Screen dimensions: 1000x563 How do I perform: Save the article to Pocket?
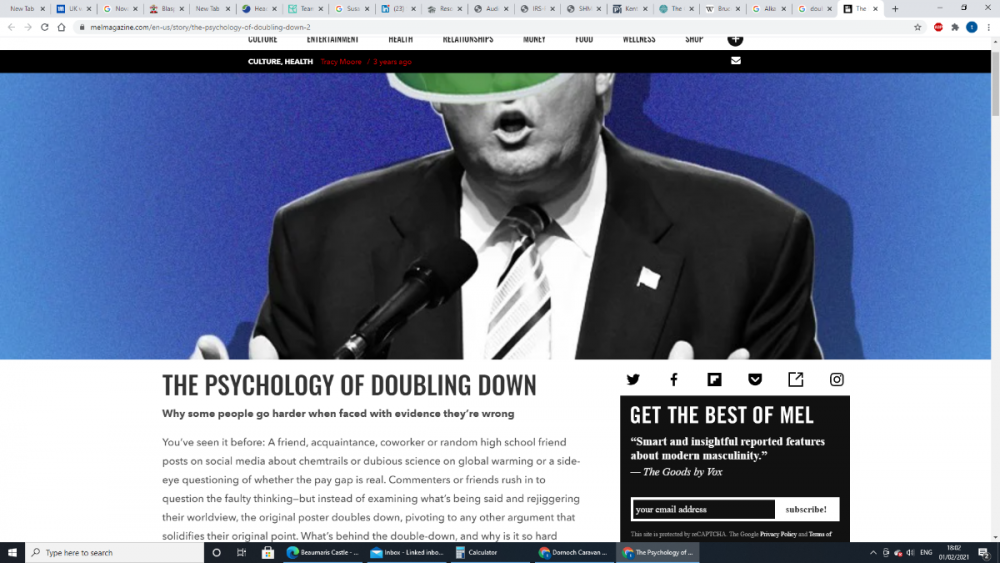coord(755,380)
